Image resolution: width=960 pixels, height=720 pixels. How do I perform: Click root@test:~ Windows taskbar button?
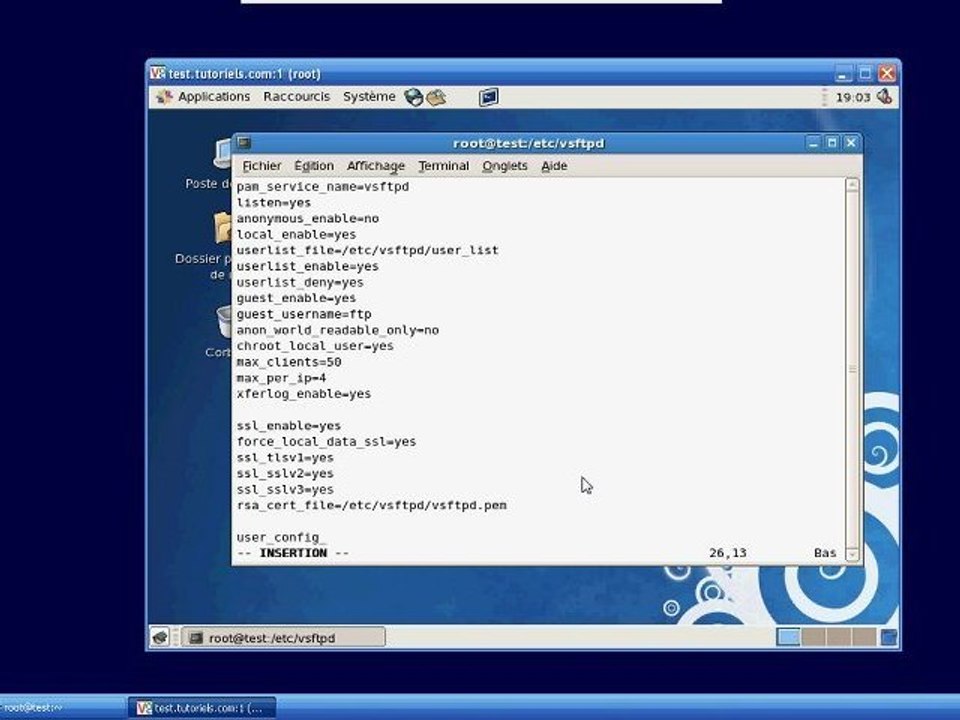click(x=61, y=708)
